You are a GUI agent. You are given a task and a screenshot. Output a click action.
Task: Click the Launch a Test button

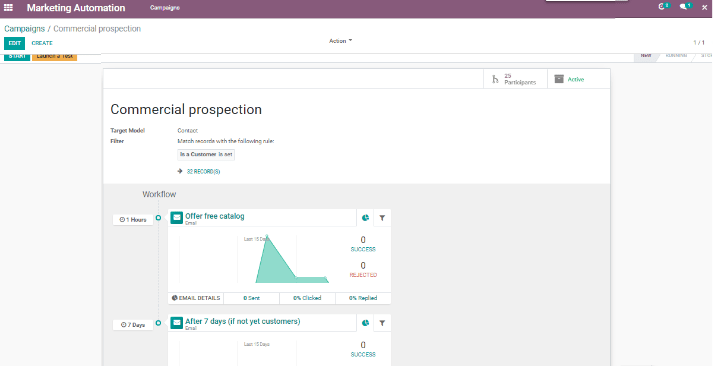(55, 56)
